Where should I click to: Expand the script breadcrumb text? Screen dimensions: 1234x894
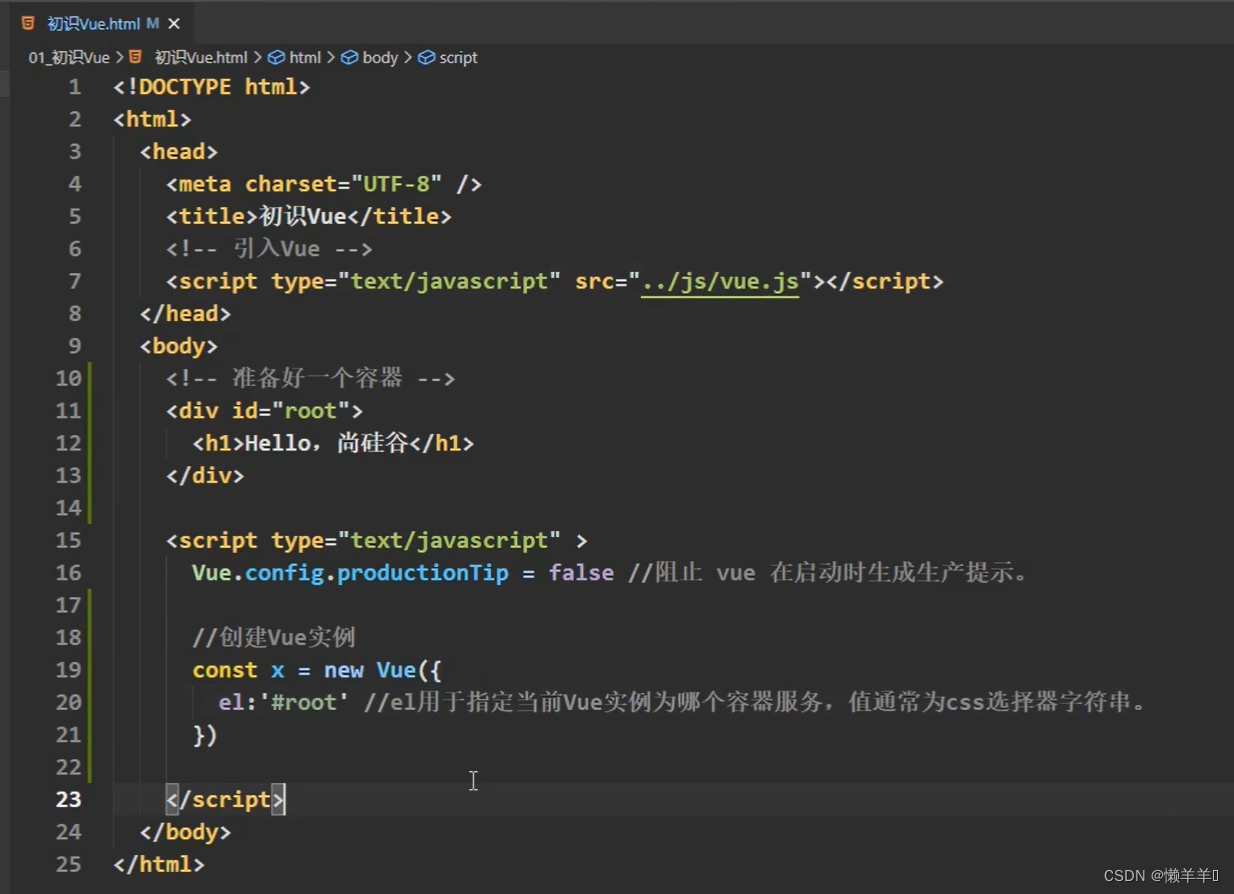(458, 58)
